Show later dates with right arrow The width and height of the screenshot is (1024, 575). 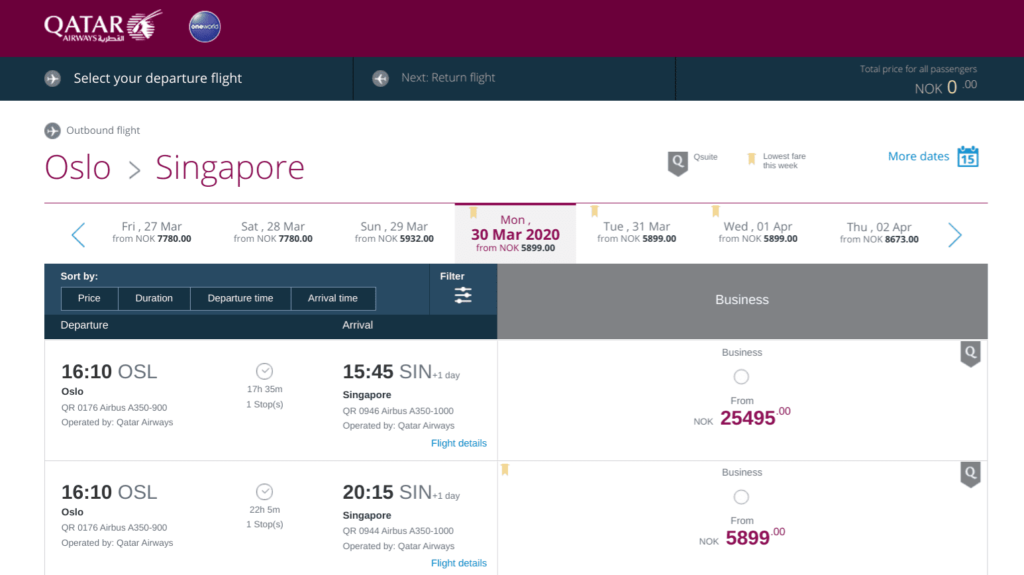coord(954,235)
